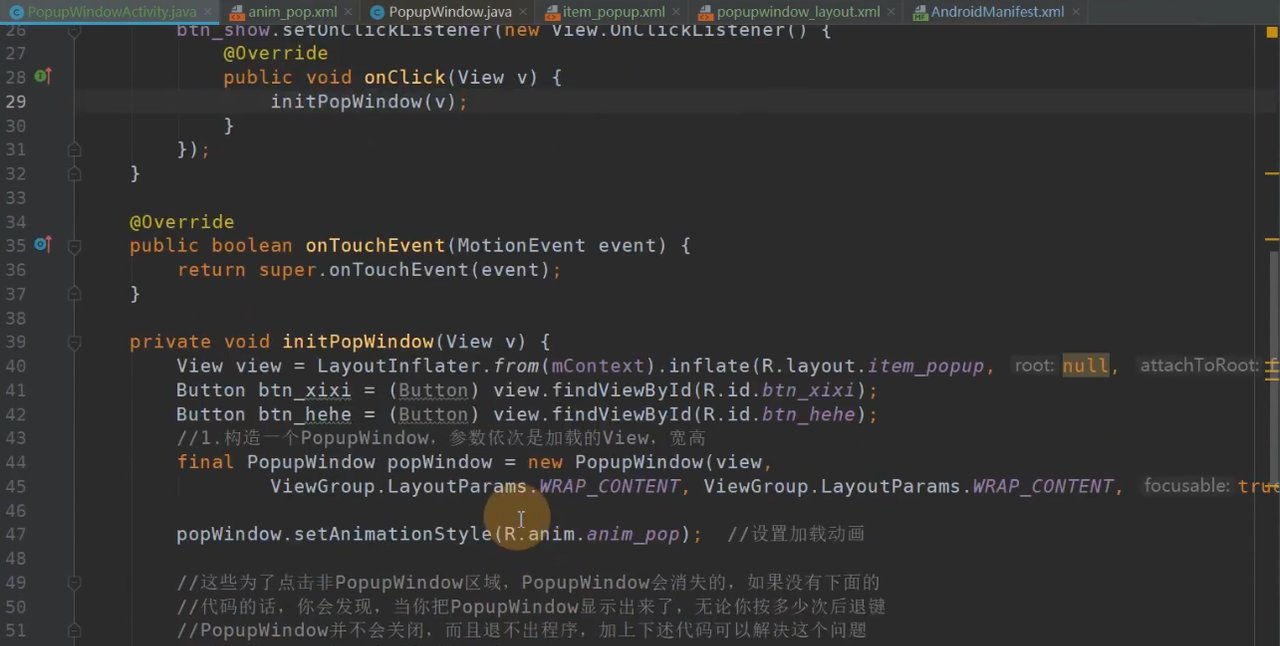Viewport: 1280px width, 646px height.
Task: Select the PopupWindow.java tab
Action: (450, 12)
